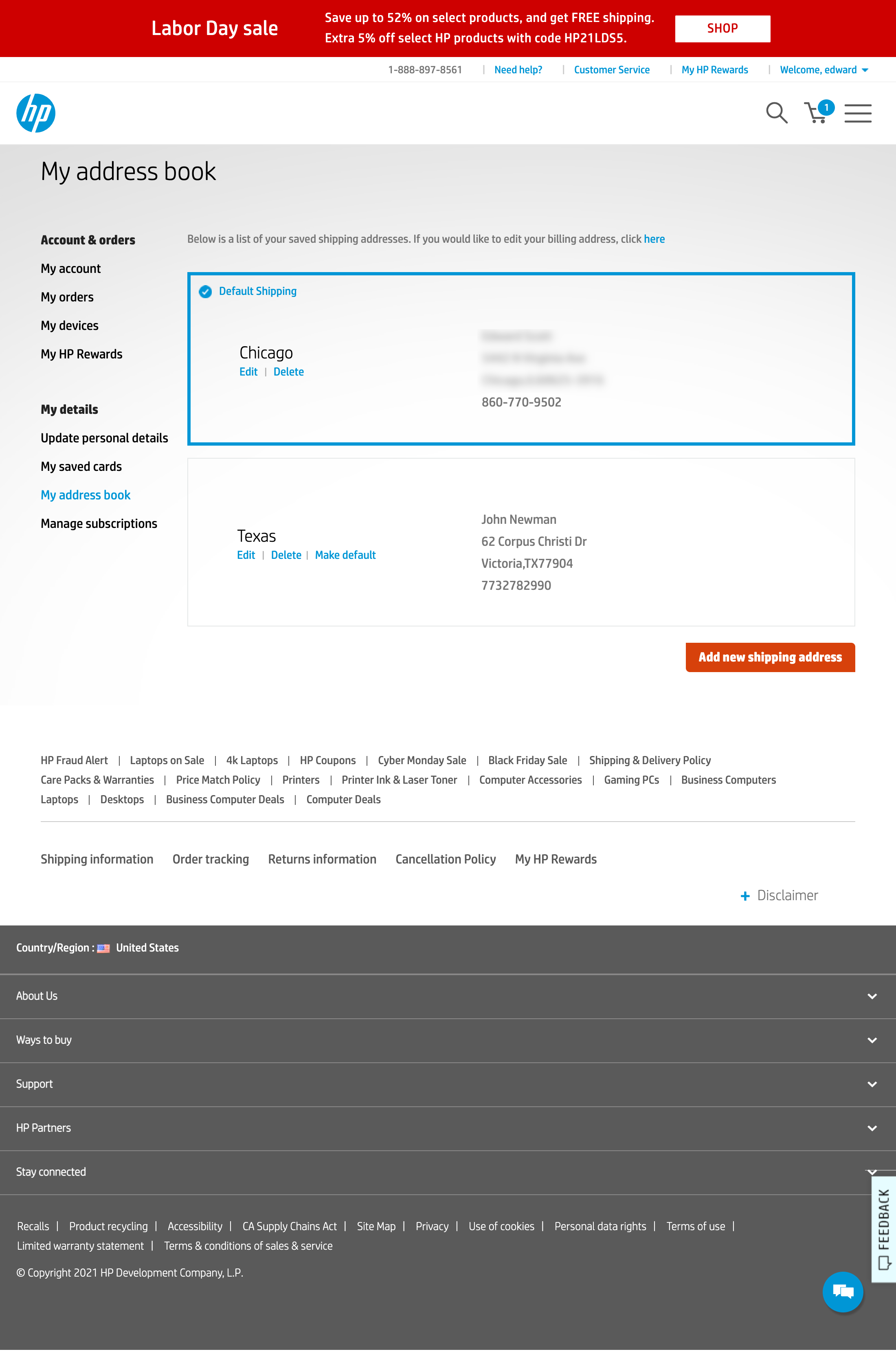Image resolution: width=896 pixels, height=1367 pixels.
Task: Edit the Chicago address
Action: click(x=248, y=372)
